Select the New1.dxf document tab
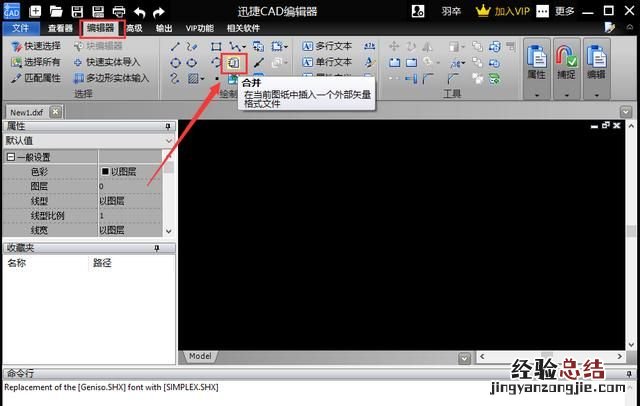Image resolution: width=640 pixels, height=406 pixels. (27, 112)
